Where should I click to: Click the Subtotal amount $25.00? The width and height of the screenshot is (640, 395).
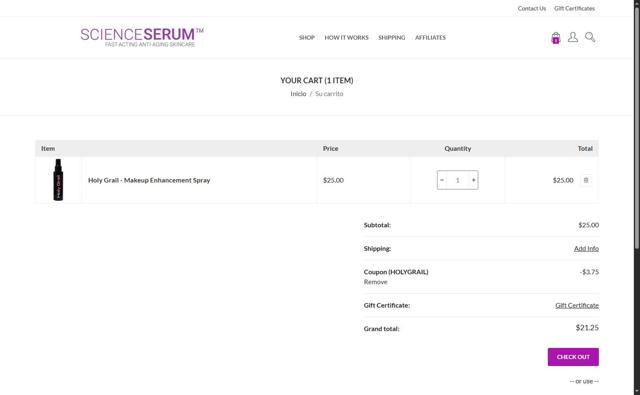tap(588, 225)
